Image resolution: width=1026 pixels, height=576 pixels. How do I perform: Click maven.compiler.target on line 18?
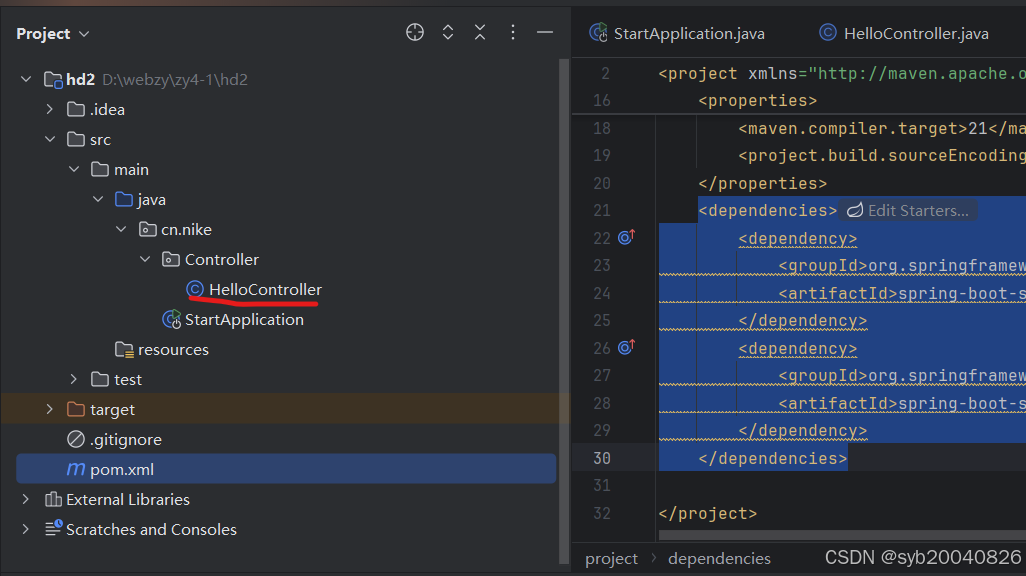pos(852,128)
